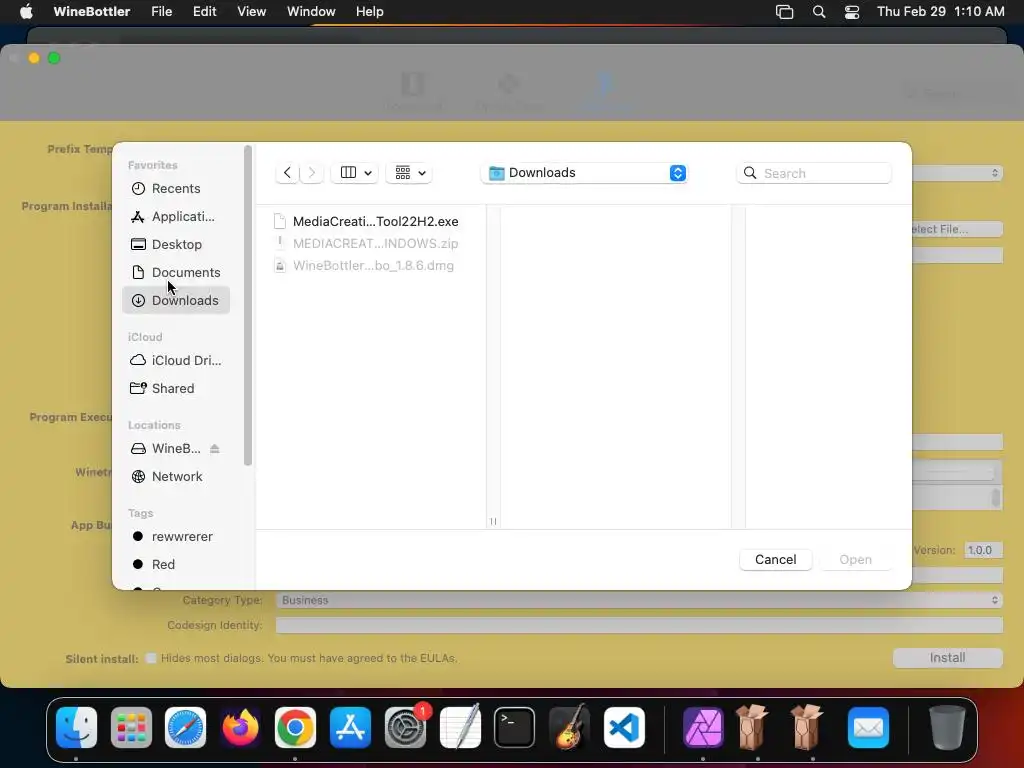Click the date and time in menu bar

click(940, 12)
